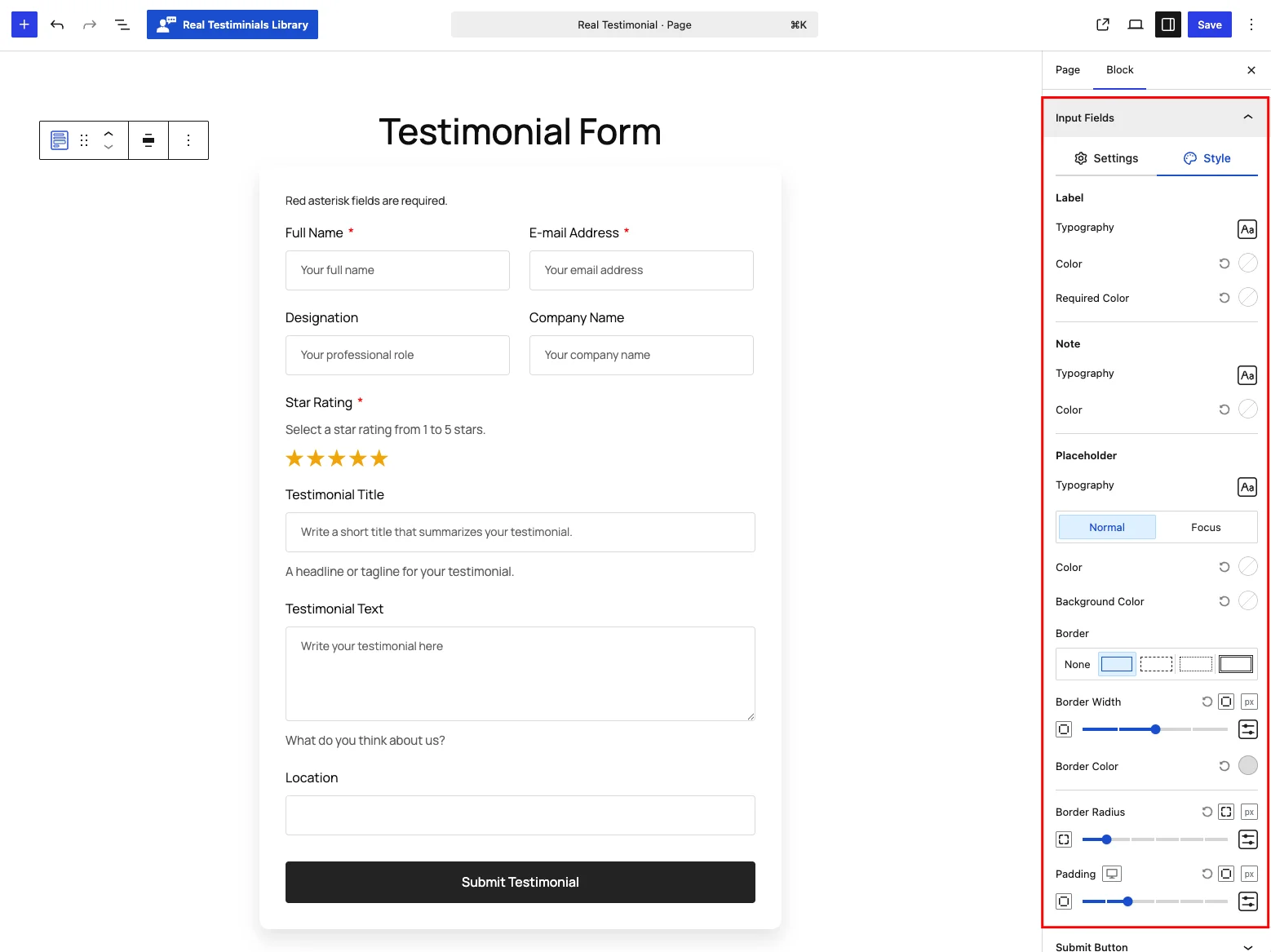Open Label typography settings
The height and width of the screenshot is (952, 1271).
coord(1247,229)
